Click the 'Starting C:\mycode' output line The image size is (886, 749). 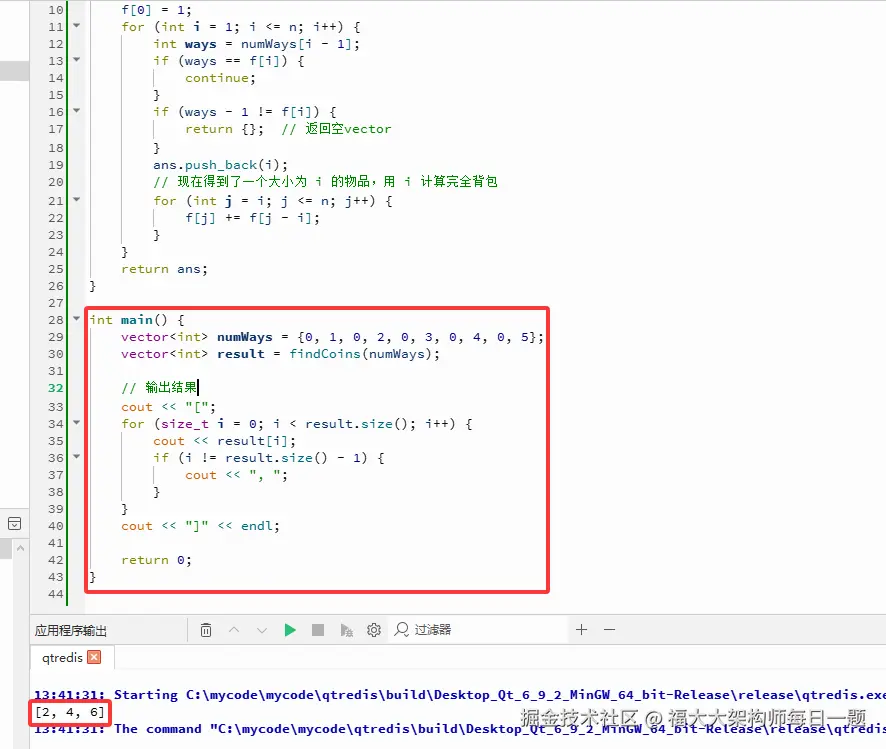(x=460, y=695)
